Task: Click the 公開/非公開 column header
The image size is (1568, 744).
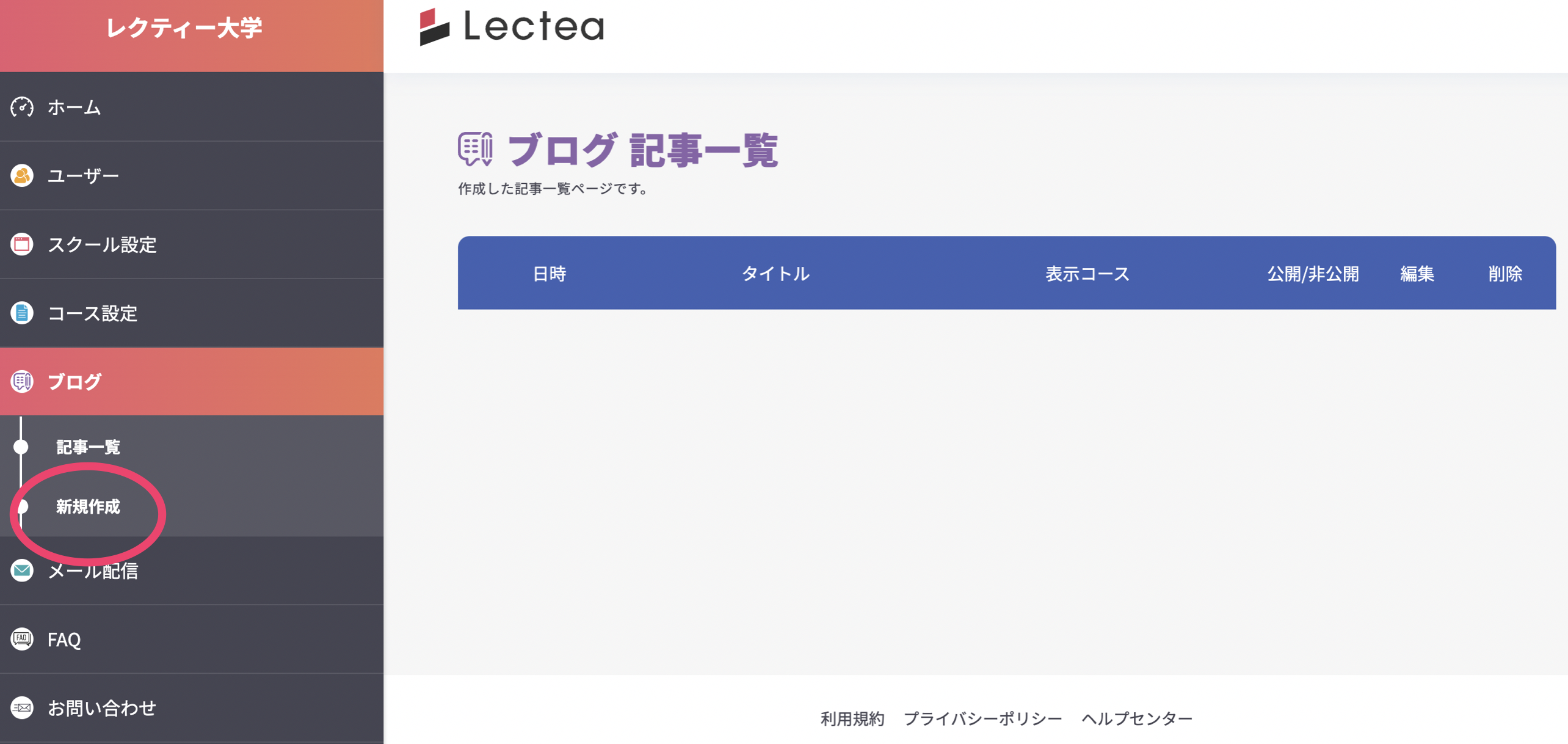Action: (x=1313, y=274)
